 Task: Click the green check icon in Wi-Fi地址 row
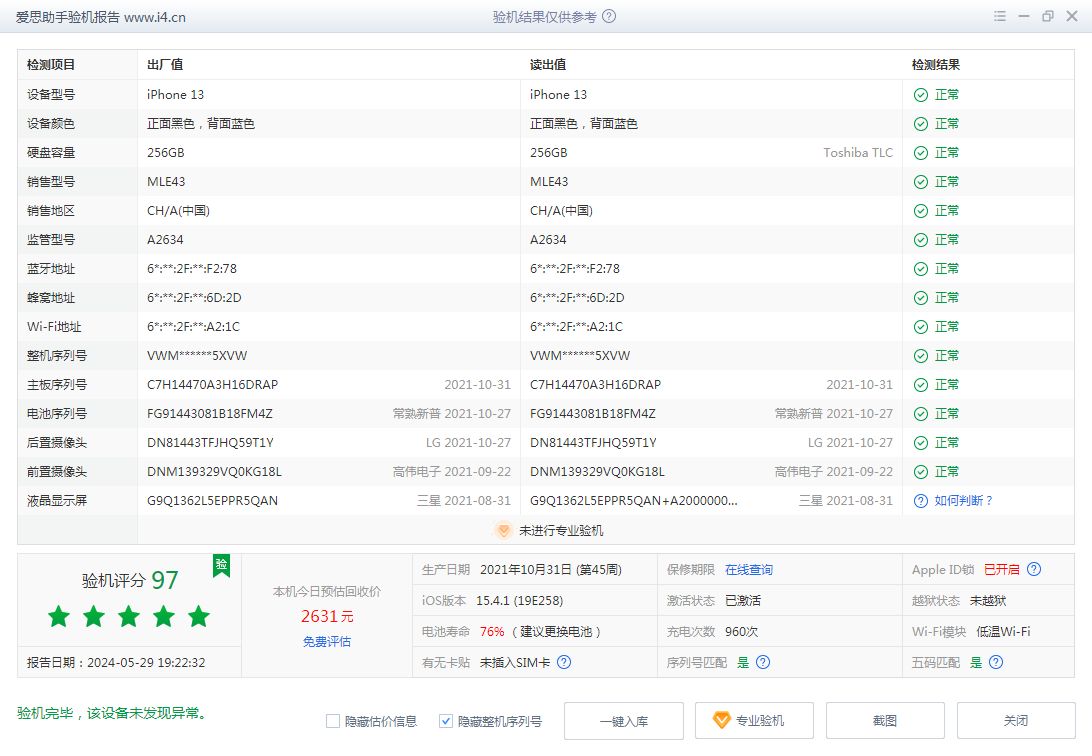pyautogui.click(x=921, y=326)
